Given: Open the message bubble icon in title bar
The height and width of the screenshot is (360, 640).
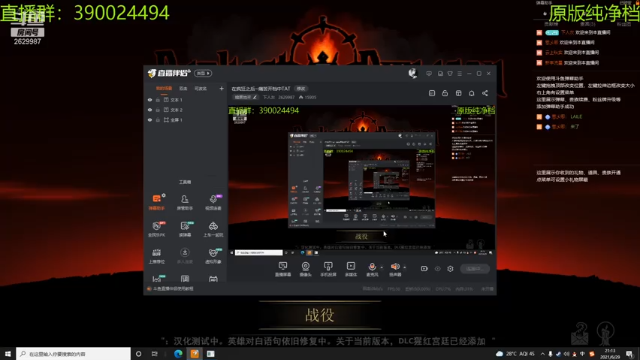Looking at the screenshot, I should [429, 73].
